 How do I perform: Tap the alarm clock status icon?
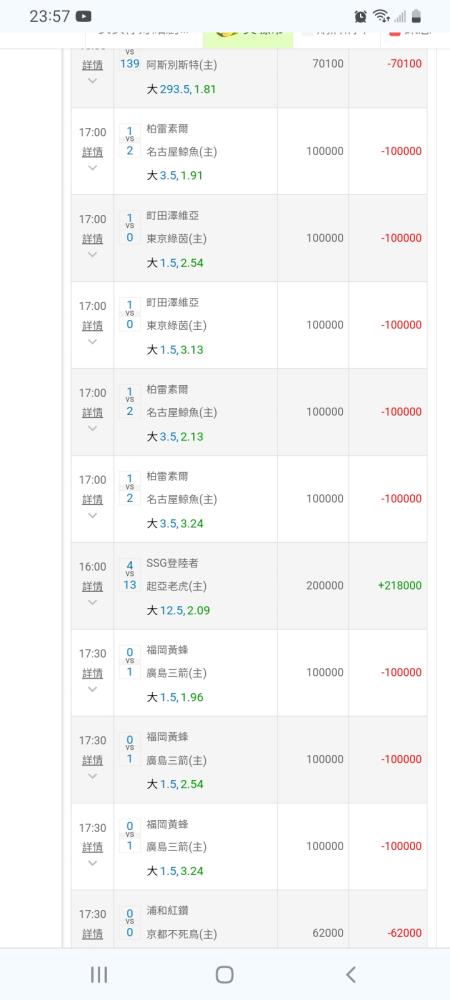(360, 17)
